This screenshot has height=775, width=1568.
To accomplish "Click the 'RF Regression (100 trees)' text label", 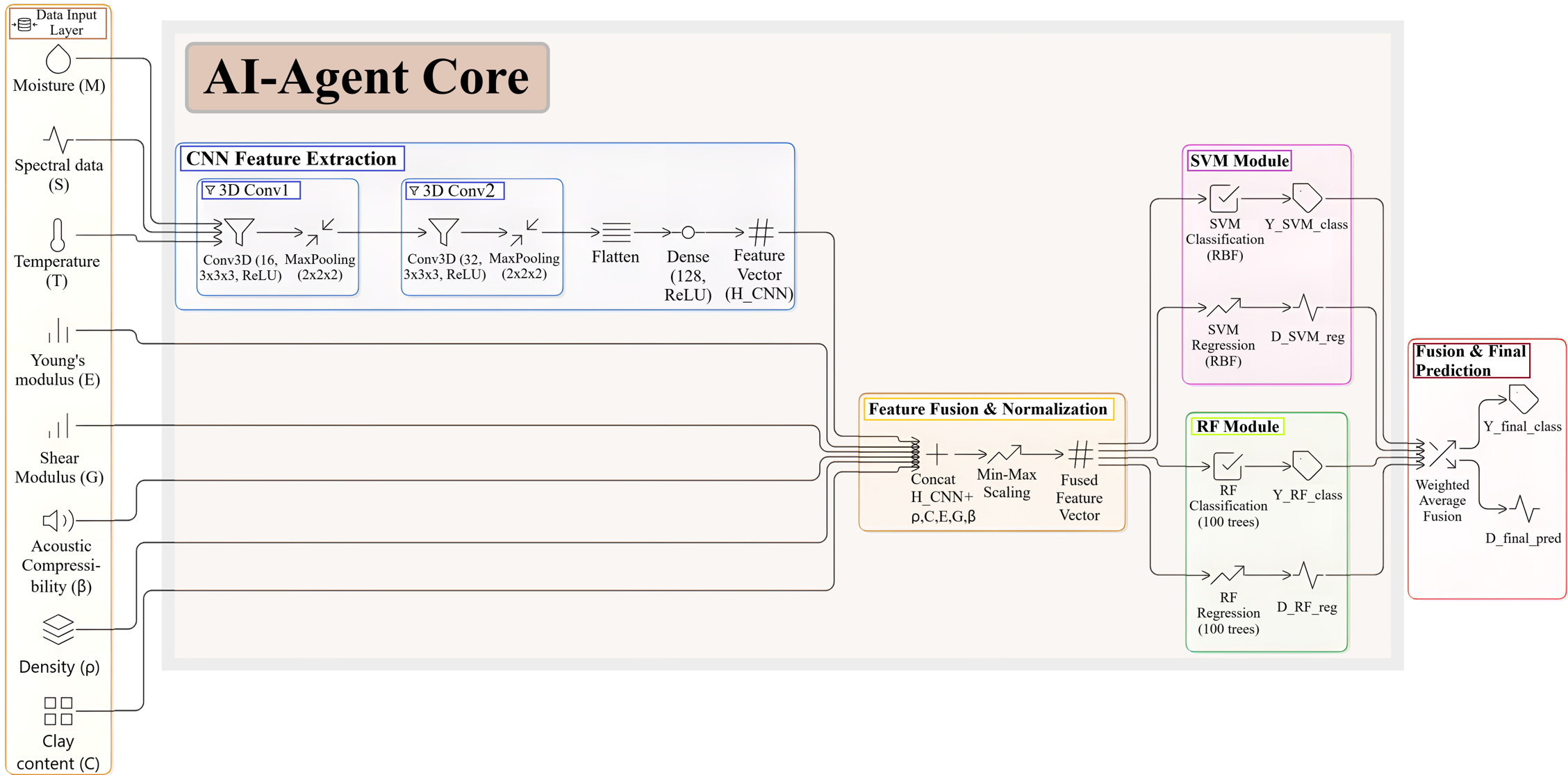I will (1228, 613).
